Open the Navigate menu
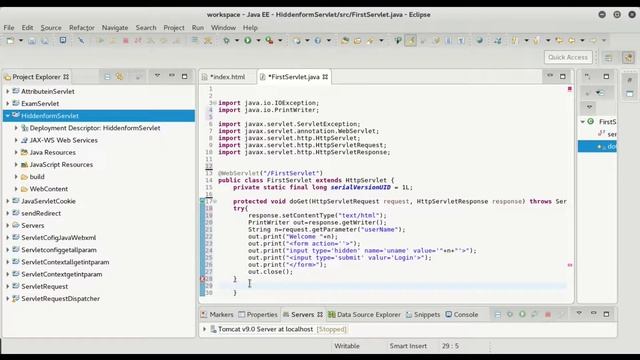 pos(115,28)
